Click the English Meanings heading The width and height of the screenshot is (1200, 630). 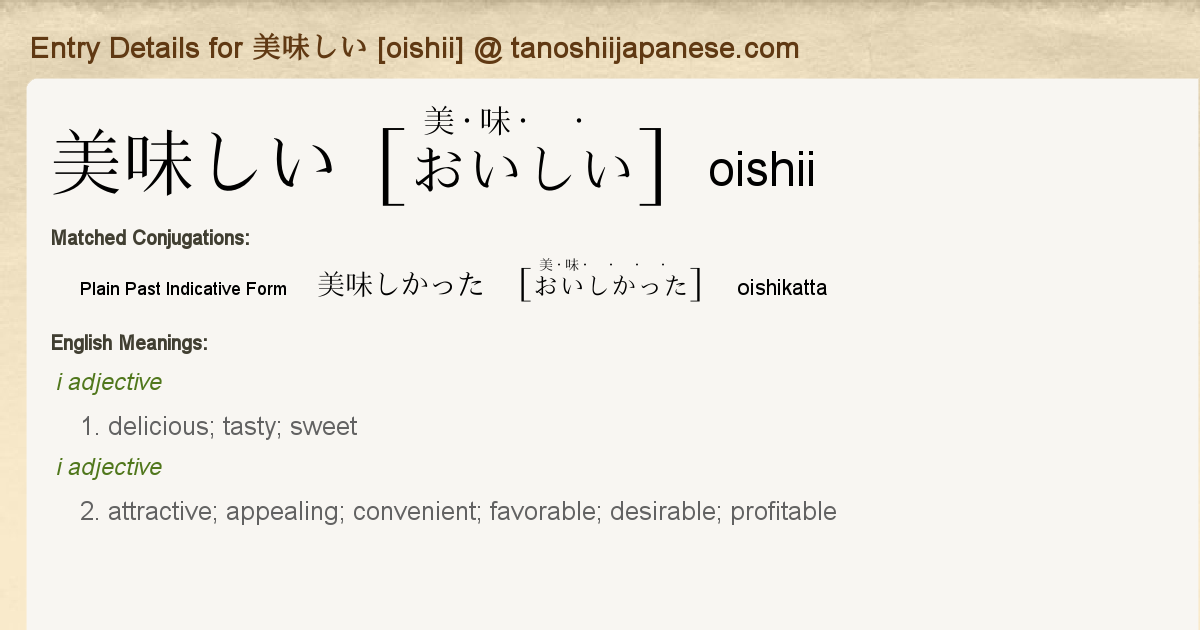pos(129,343)
